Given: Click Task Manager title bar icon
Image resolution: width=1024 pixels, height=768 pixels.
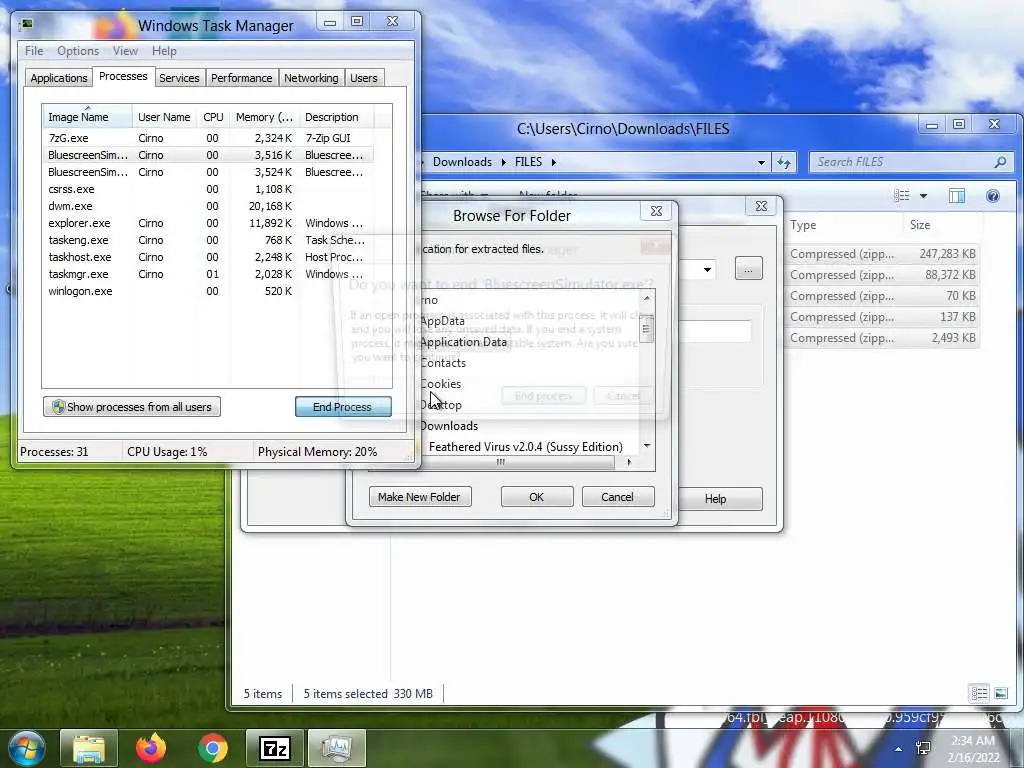Looking at the screenshot, I should coord(27,25).
